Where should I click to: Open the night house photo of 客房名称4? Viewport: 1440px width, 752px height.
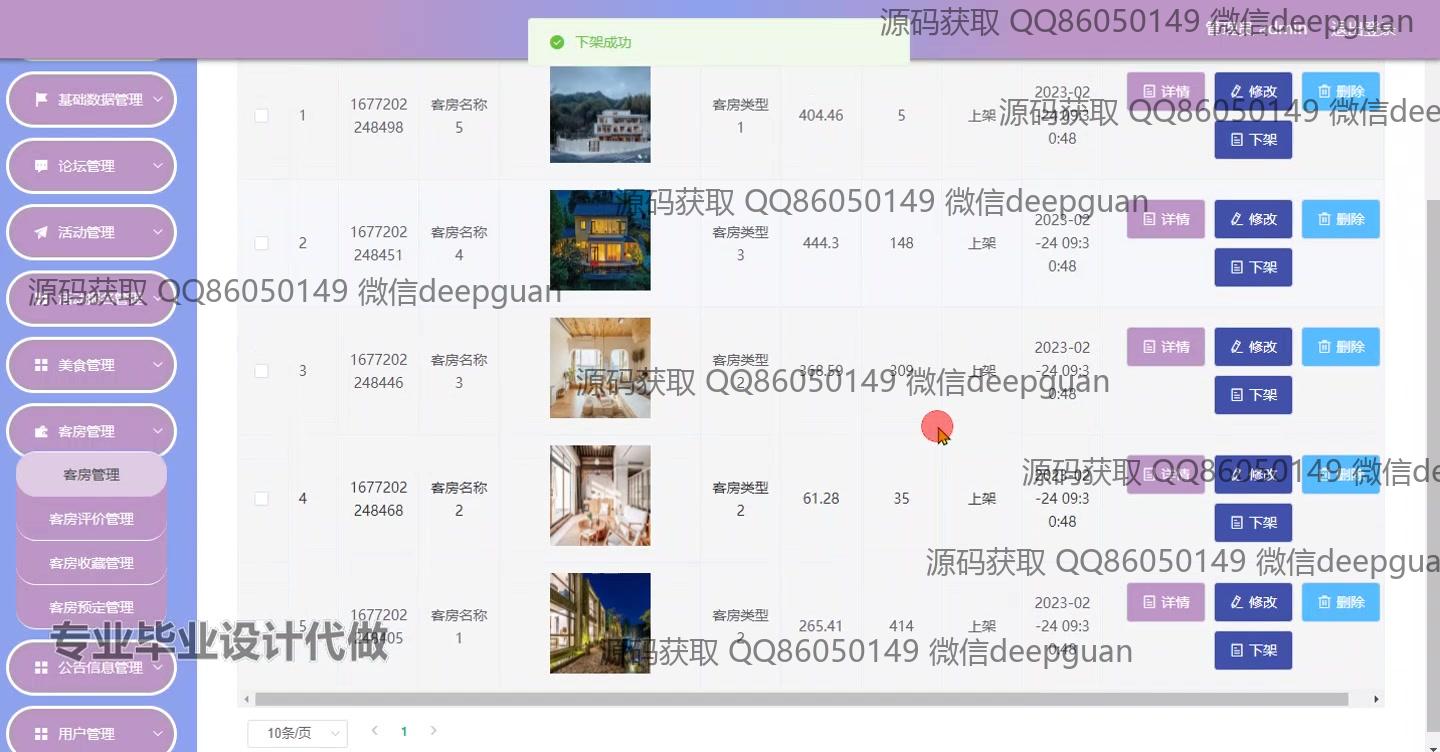pyautogui.click(x=600, y=240)
